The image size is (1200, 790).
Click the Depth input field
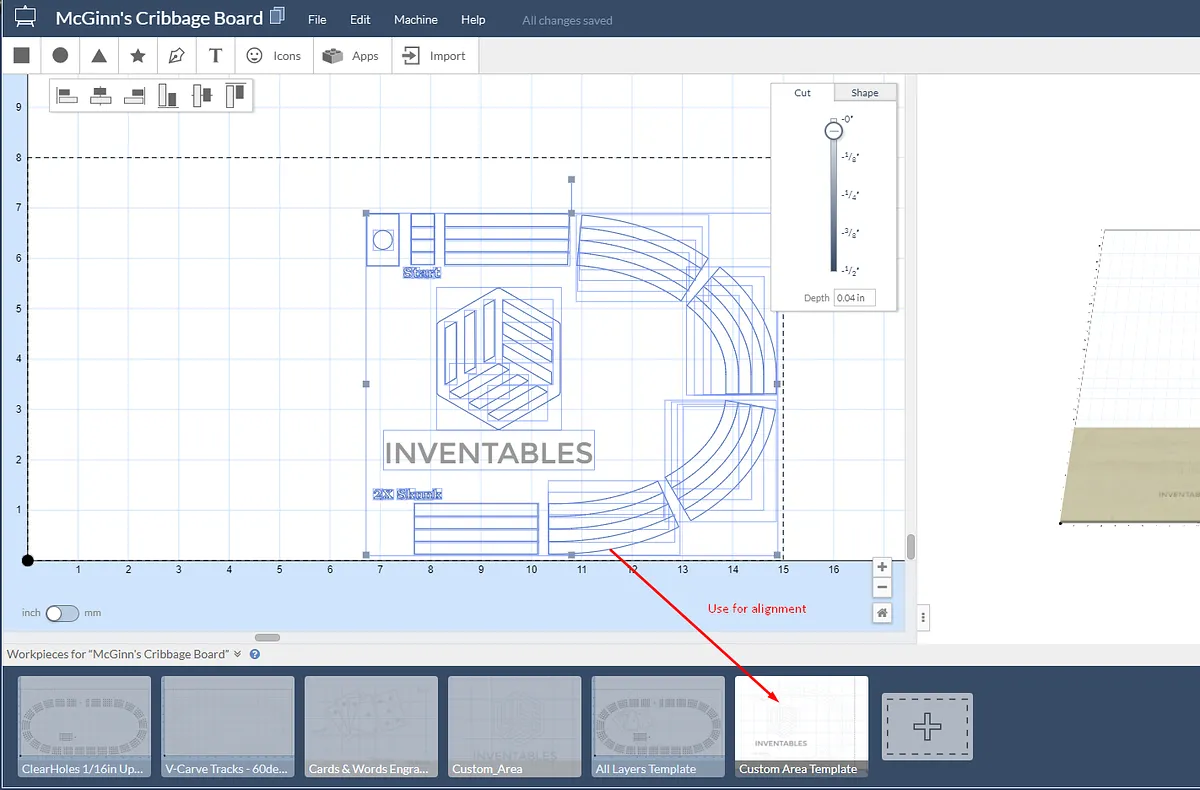pos(854,298)
